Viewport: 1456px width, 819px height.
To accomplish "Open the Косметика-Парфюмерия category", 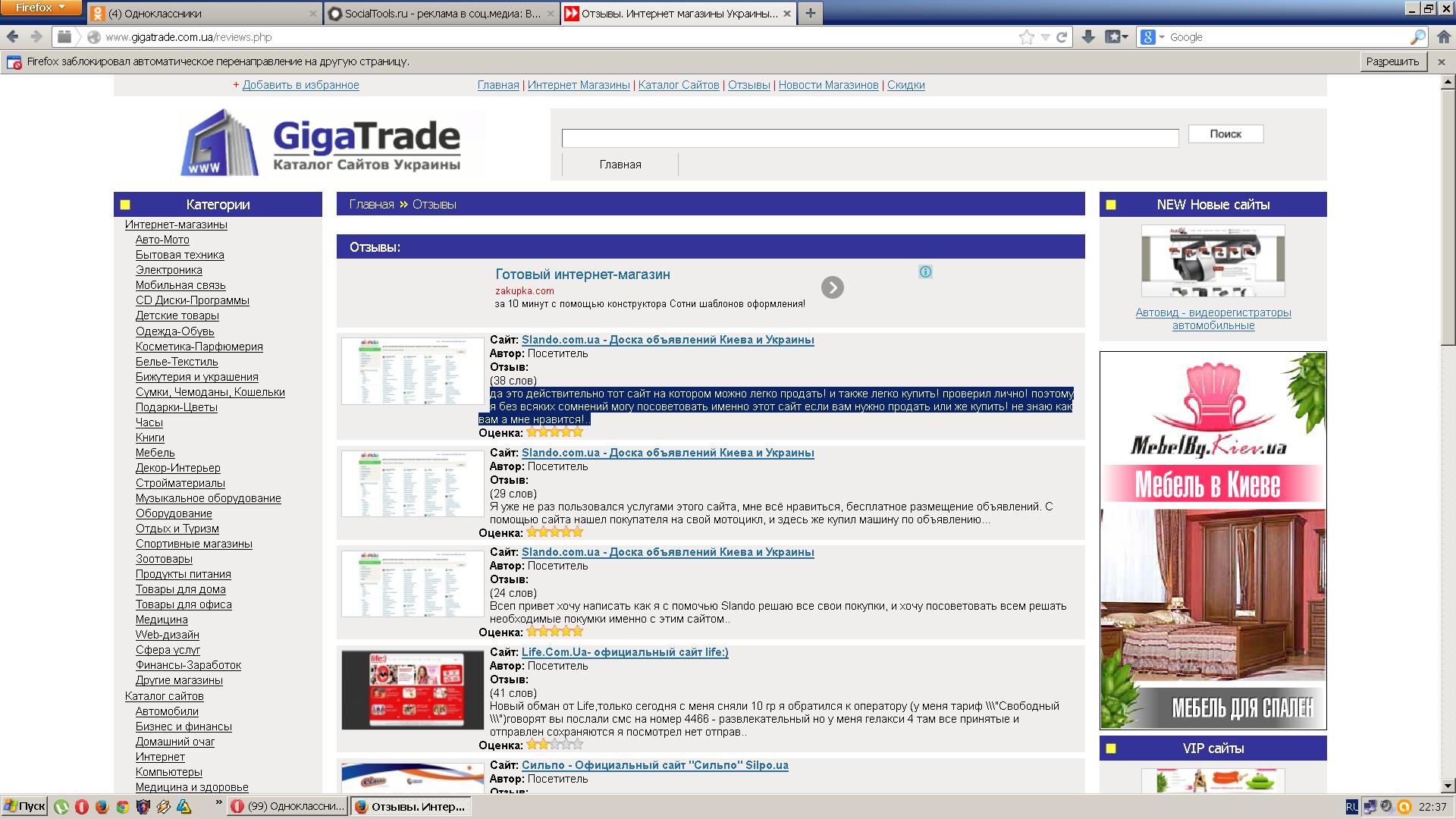I will click(x=199, y=347).
